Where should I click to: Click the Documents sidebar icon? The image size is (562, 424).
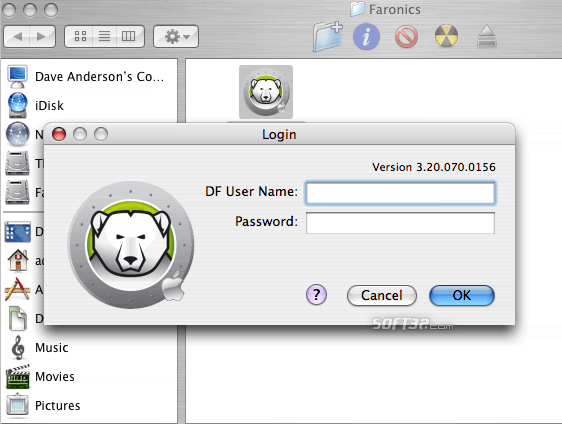[18, 318]
